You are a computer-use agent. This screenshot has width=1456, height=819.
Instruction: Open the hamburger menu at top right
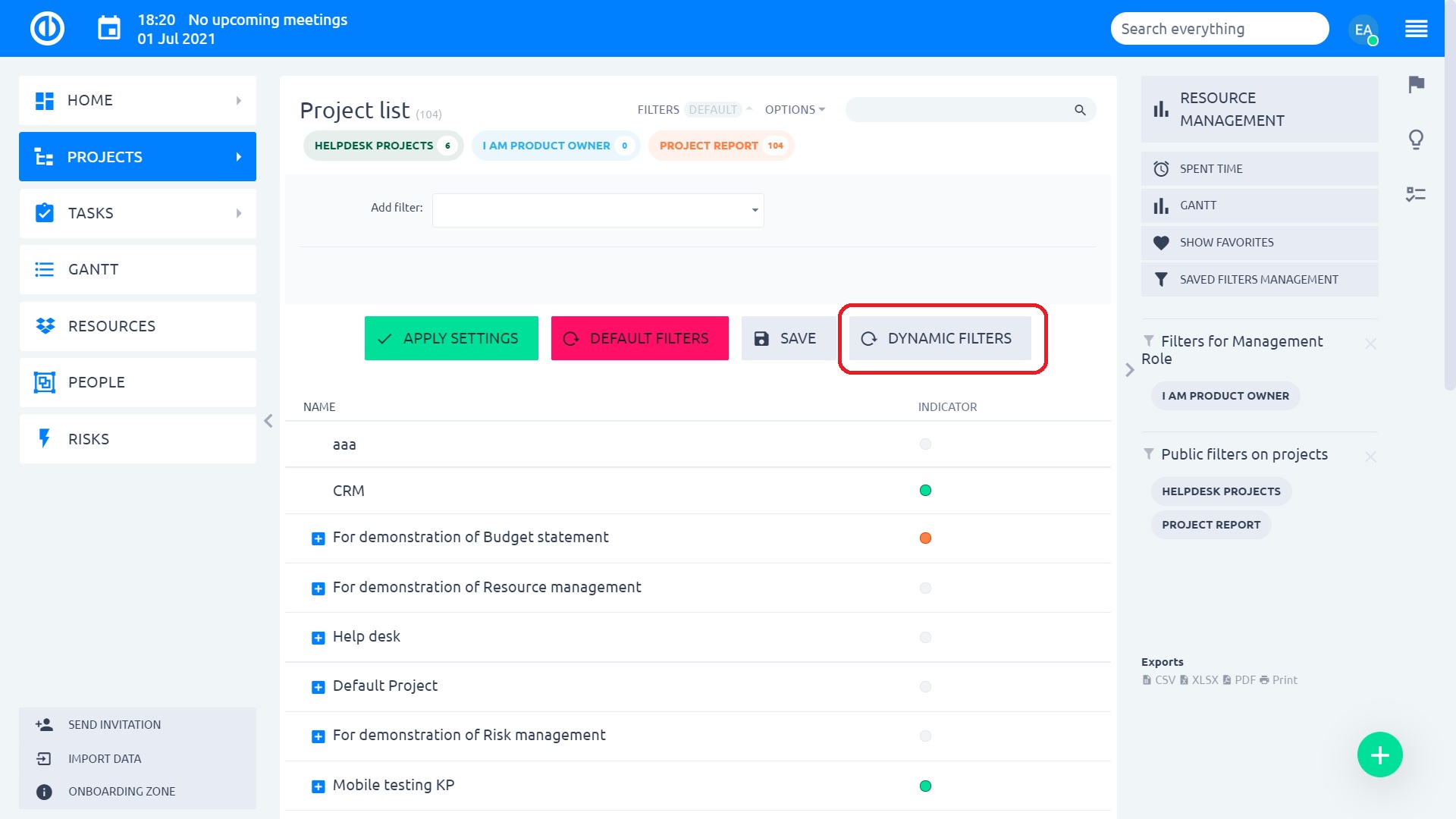coord(1416,30)
